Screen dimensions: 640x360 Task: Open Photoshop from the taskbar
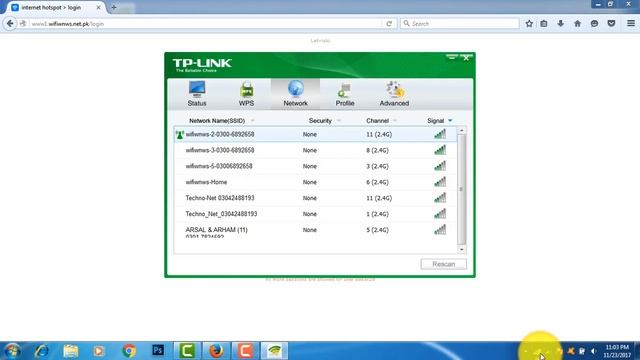pos(158,351)
